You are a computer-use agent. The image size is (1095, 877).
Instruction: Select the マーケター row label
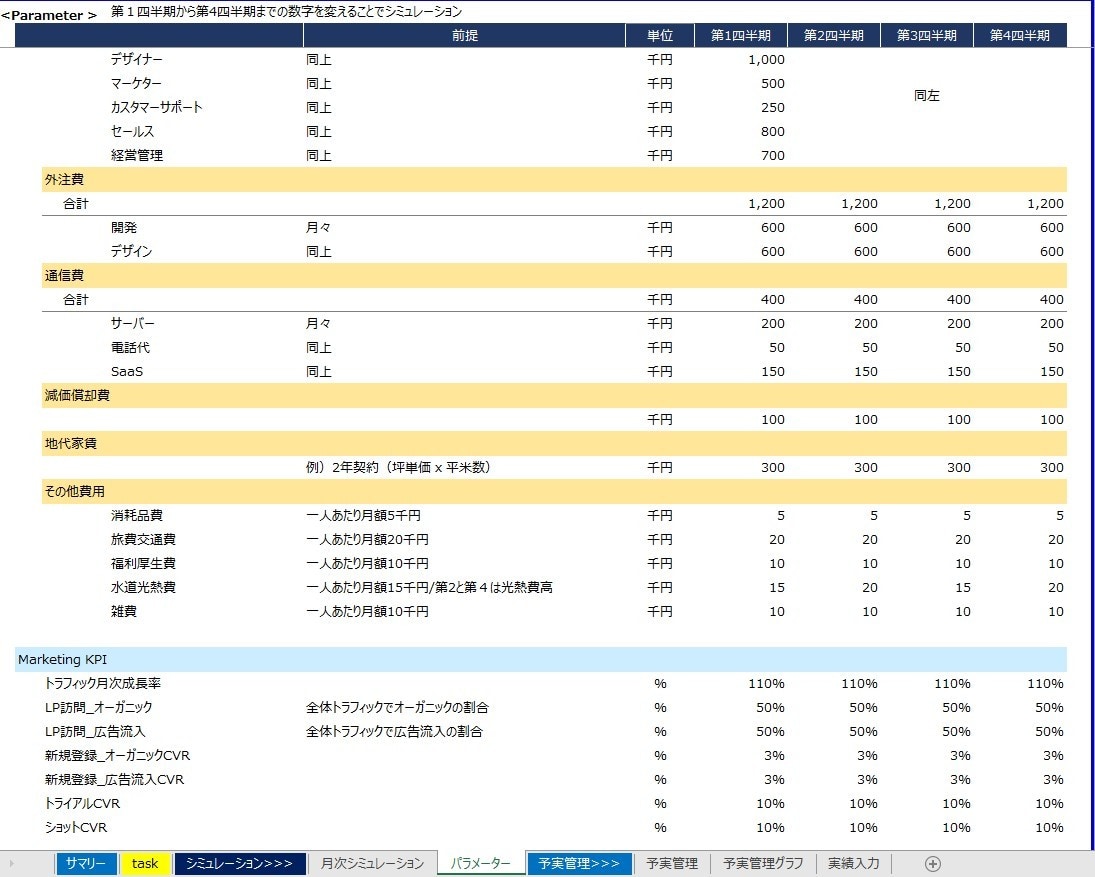136,84
